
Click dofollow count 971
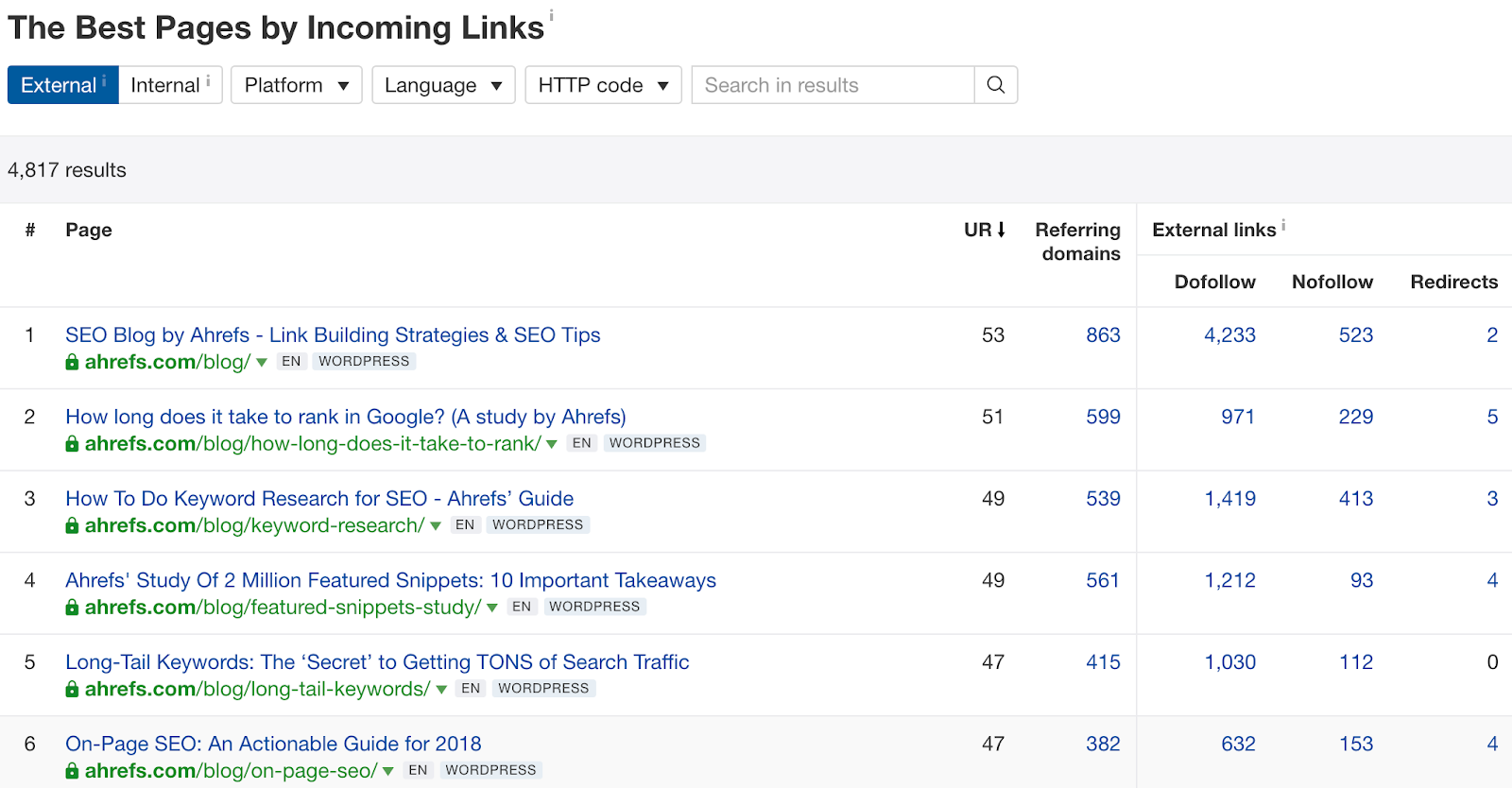(1238, 417)
